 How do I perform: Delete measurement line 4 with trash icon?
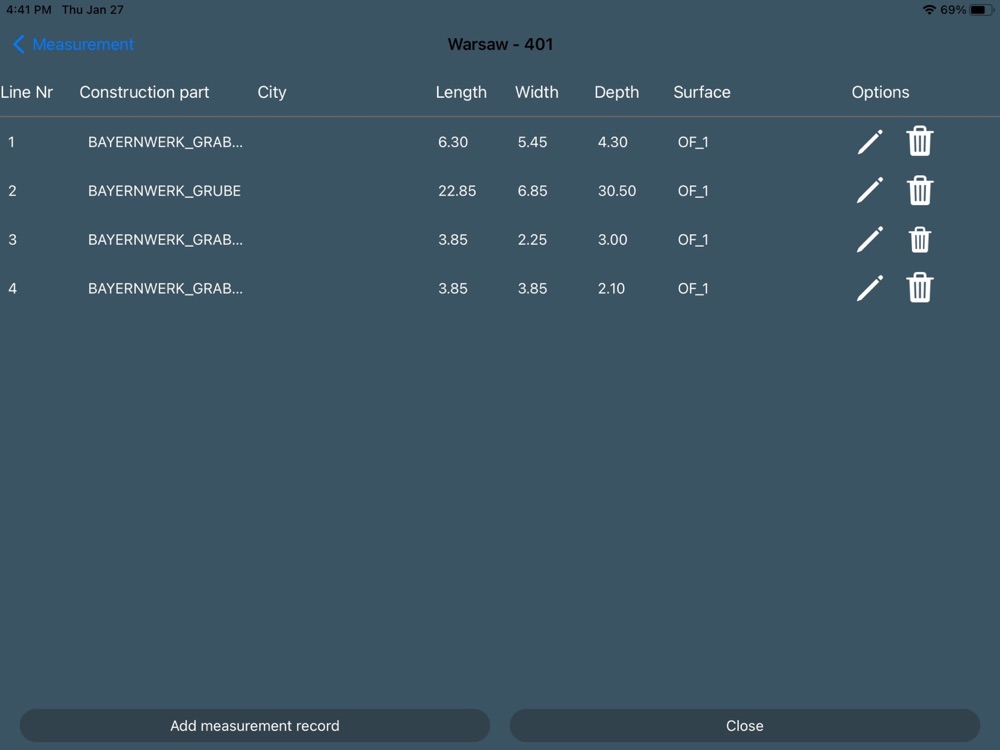pyautogui.click(x=920, y=288)
